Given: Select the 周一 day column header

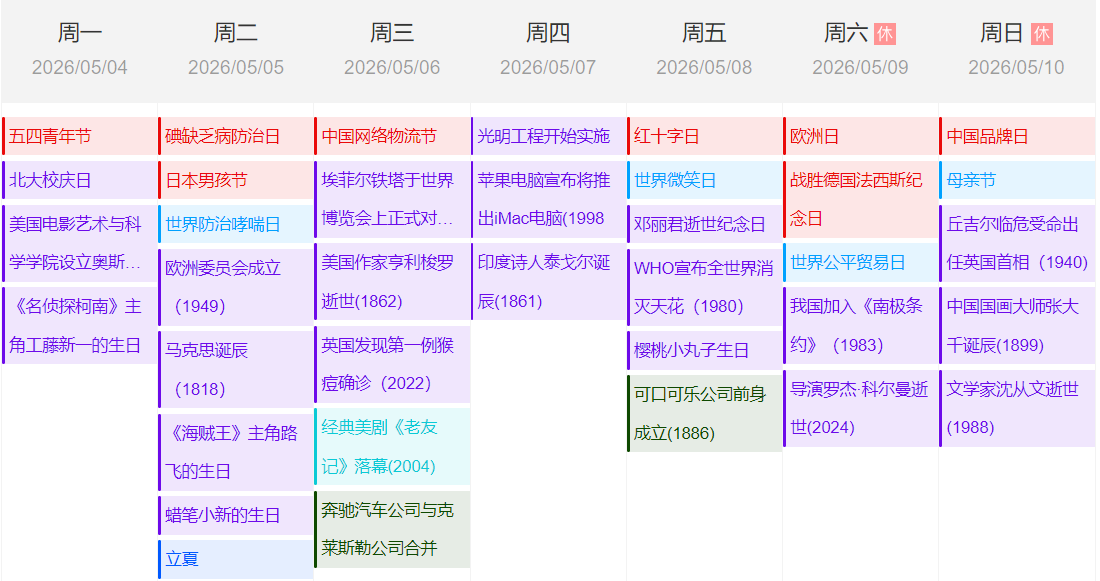Looking at the screenshot, I should tap(80, 50).
